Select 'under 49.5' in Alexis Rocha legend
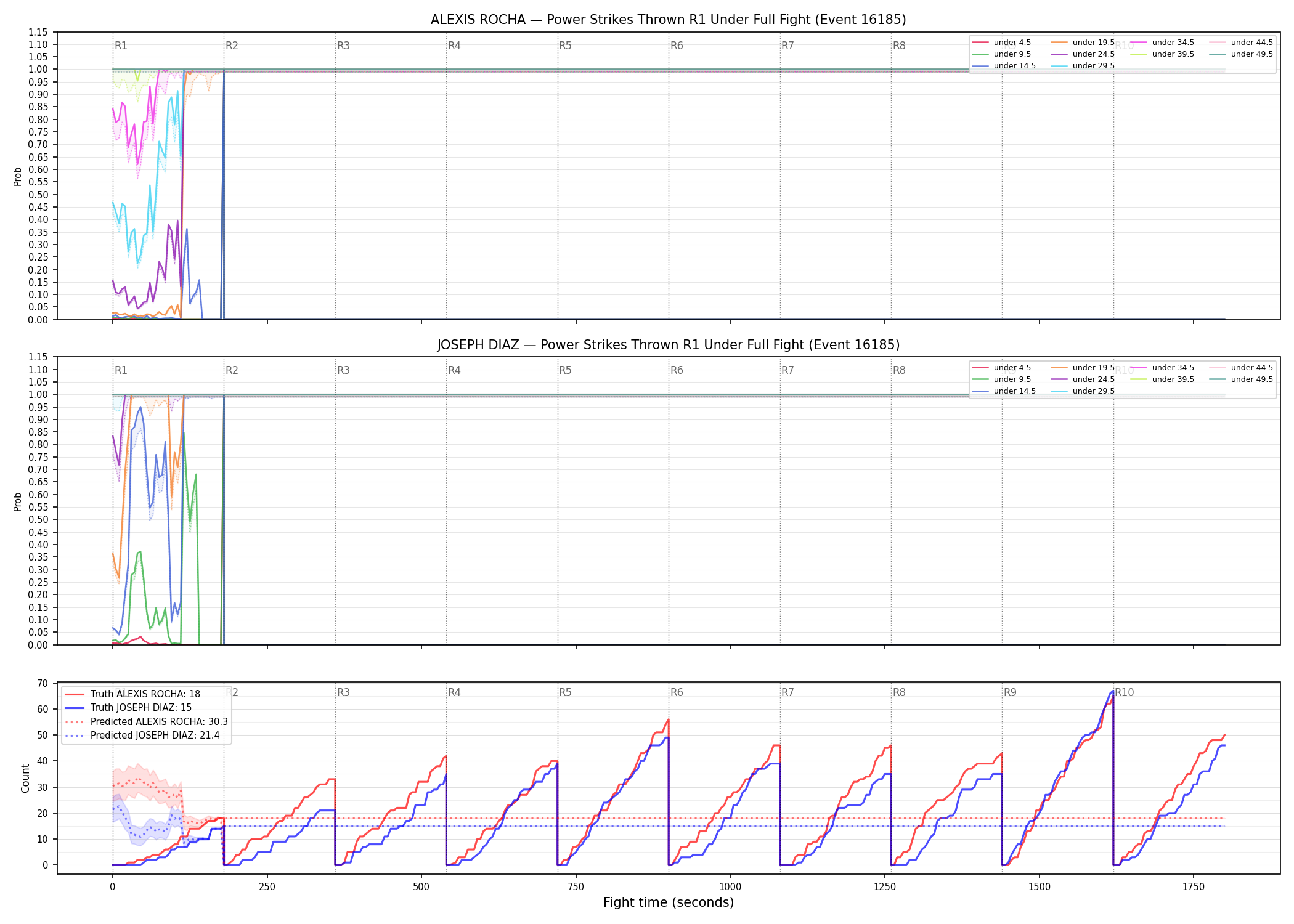This screenshot has width=1294, height=924. click(x=1241, y=54)
